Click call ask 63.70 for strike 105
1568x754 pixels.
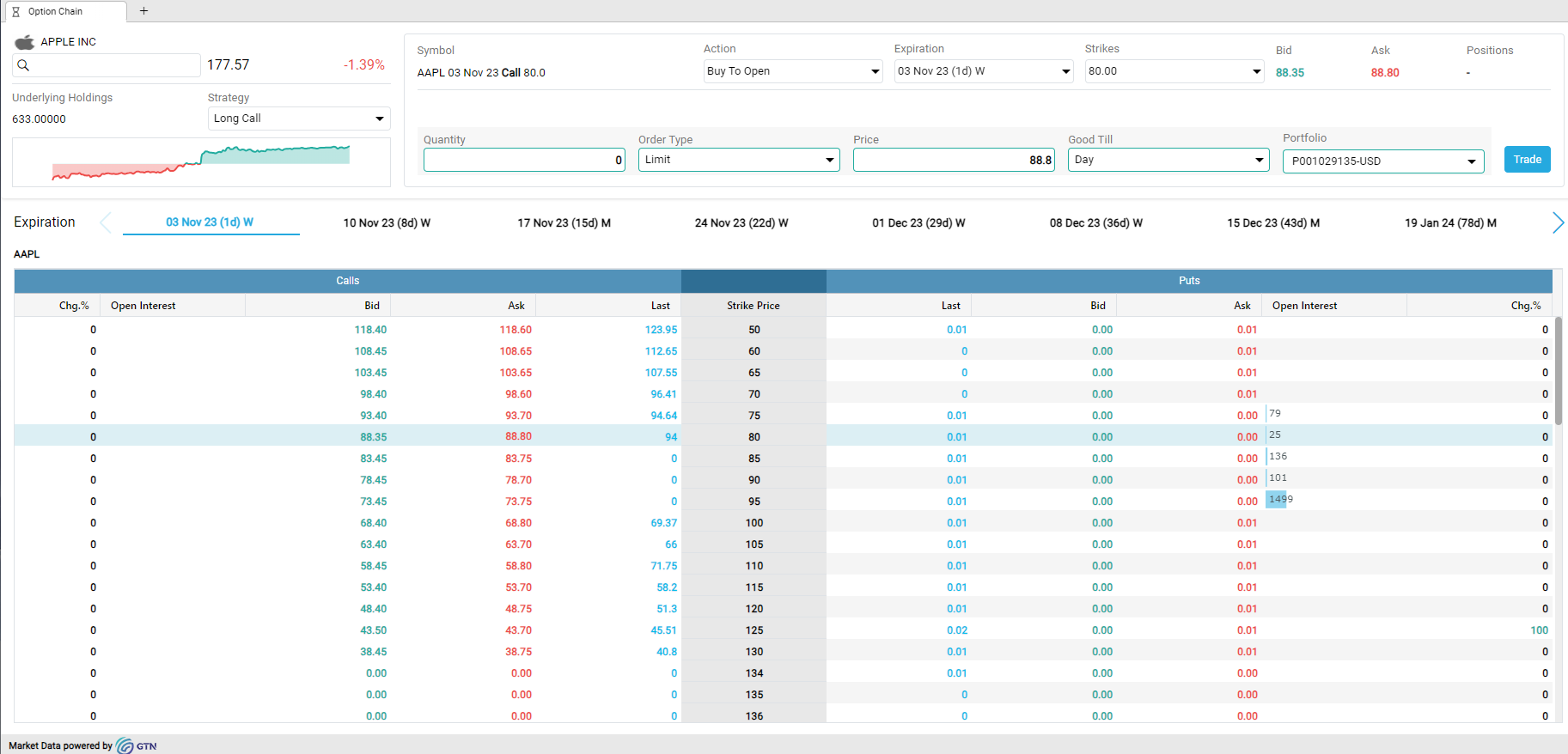click(x=518, y=544)
